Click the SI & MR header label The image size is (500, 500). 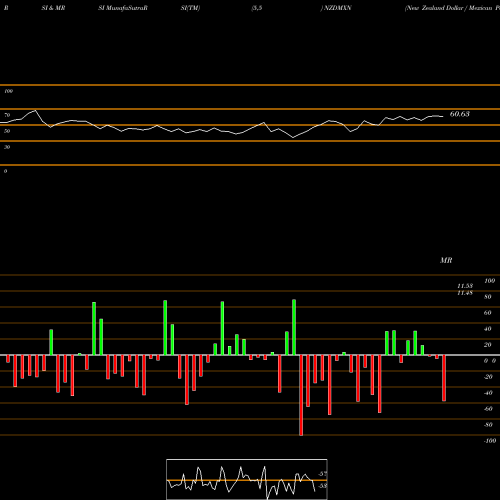click(53, 8)
